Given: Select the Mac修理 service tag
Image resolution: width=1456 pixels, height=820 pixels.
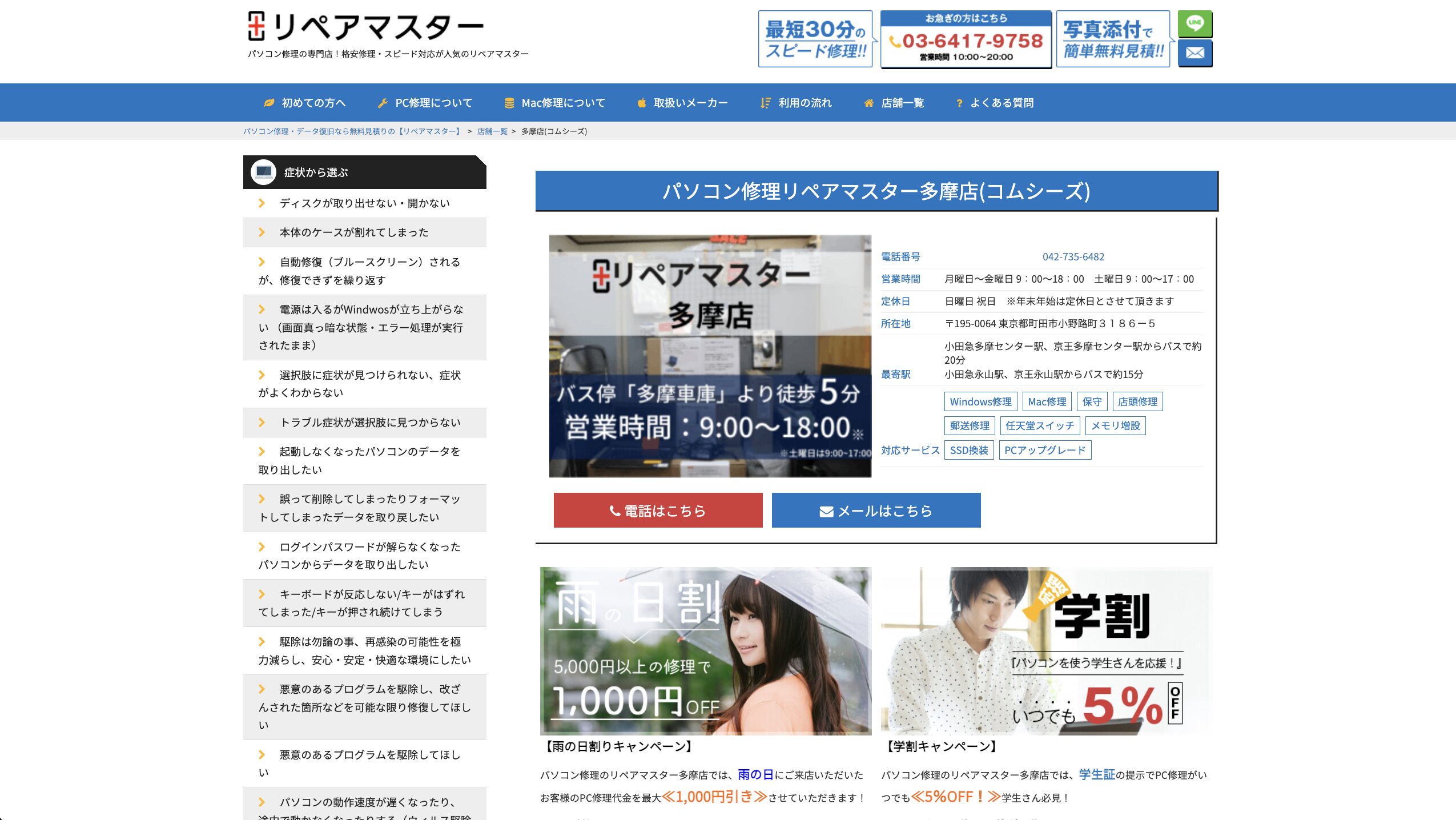Looking at the screenshot, I should 1047,401.
